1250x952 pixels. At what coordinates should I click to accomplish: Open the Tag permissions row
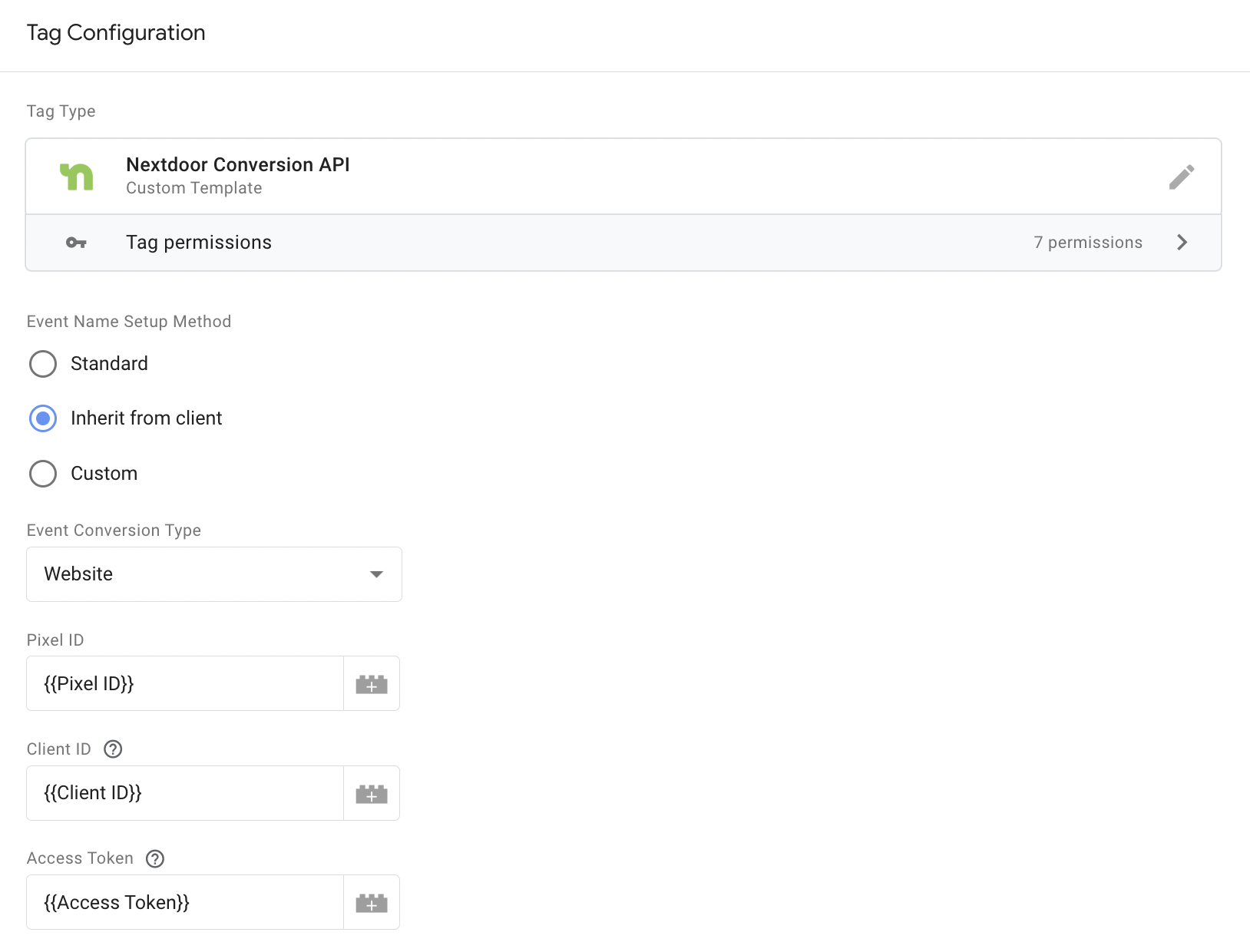coord(537,242)
